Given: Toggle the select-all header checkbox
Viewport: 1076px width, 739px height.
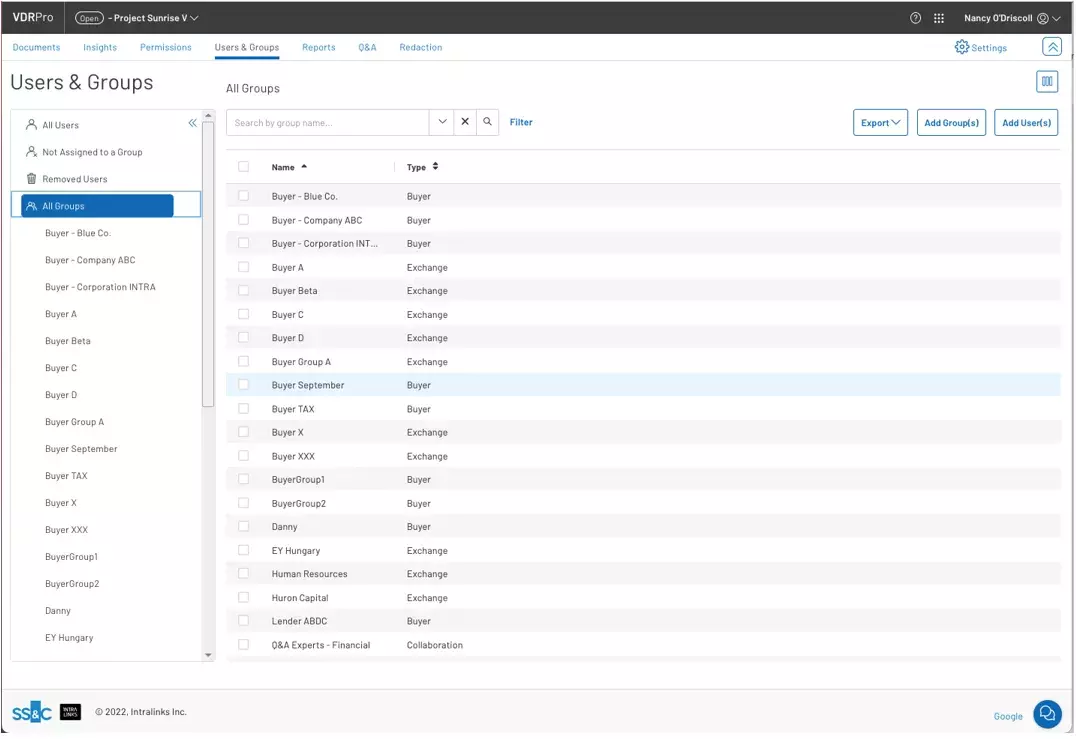Looking at the screenshot, I should click(x=243, y=167).
